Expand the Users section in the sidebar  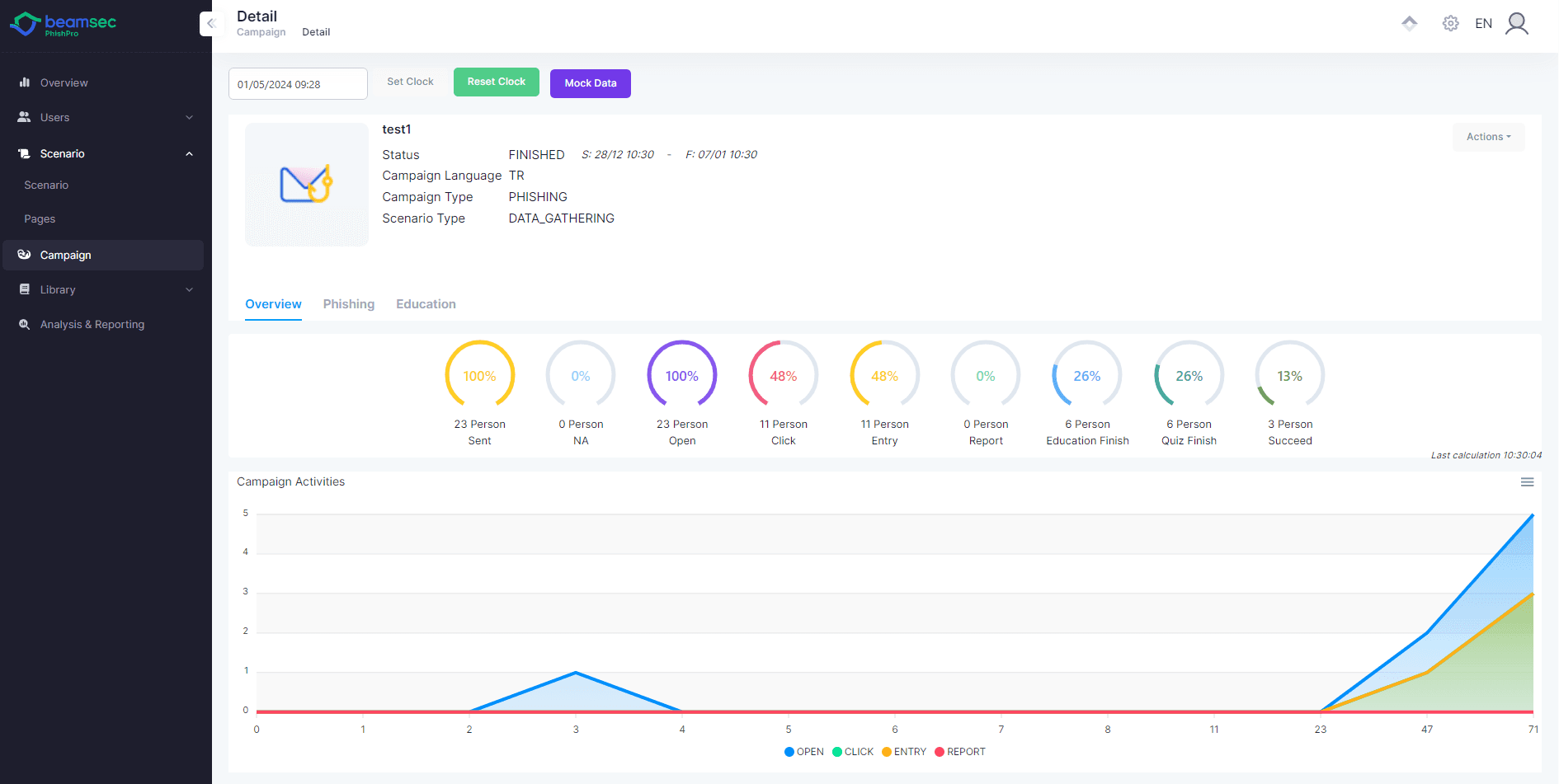[x=191, y=117]
